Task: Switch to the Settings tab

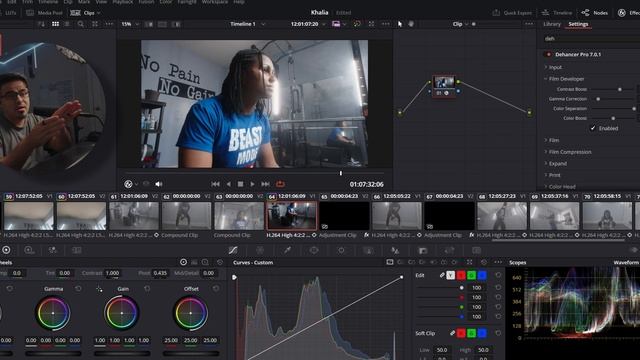Action: point(578,24)
